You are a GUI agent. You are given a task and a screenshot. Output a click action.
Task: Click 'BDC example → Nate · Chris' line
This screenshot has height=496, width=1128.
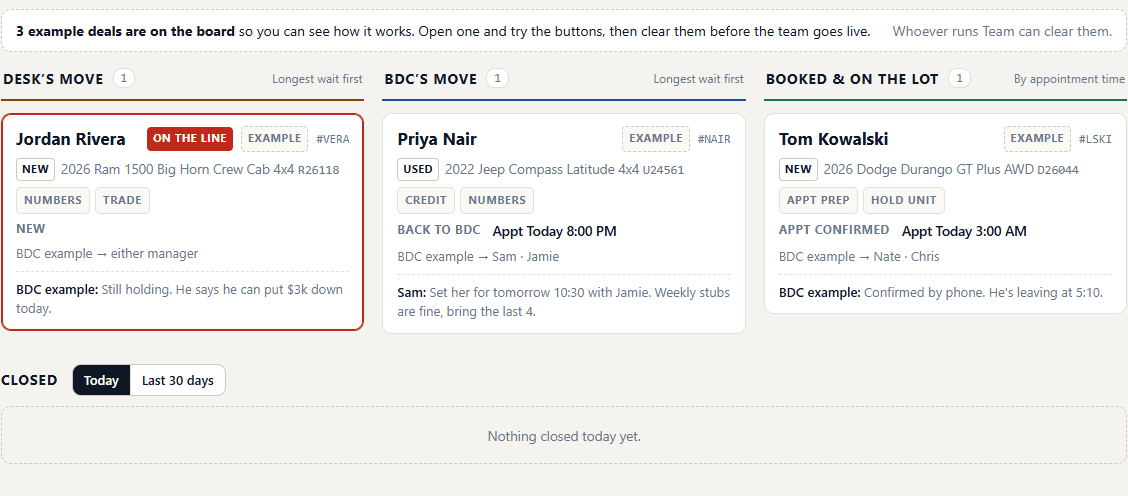click(859, 256)
